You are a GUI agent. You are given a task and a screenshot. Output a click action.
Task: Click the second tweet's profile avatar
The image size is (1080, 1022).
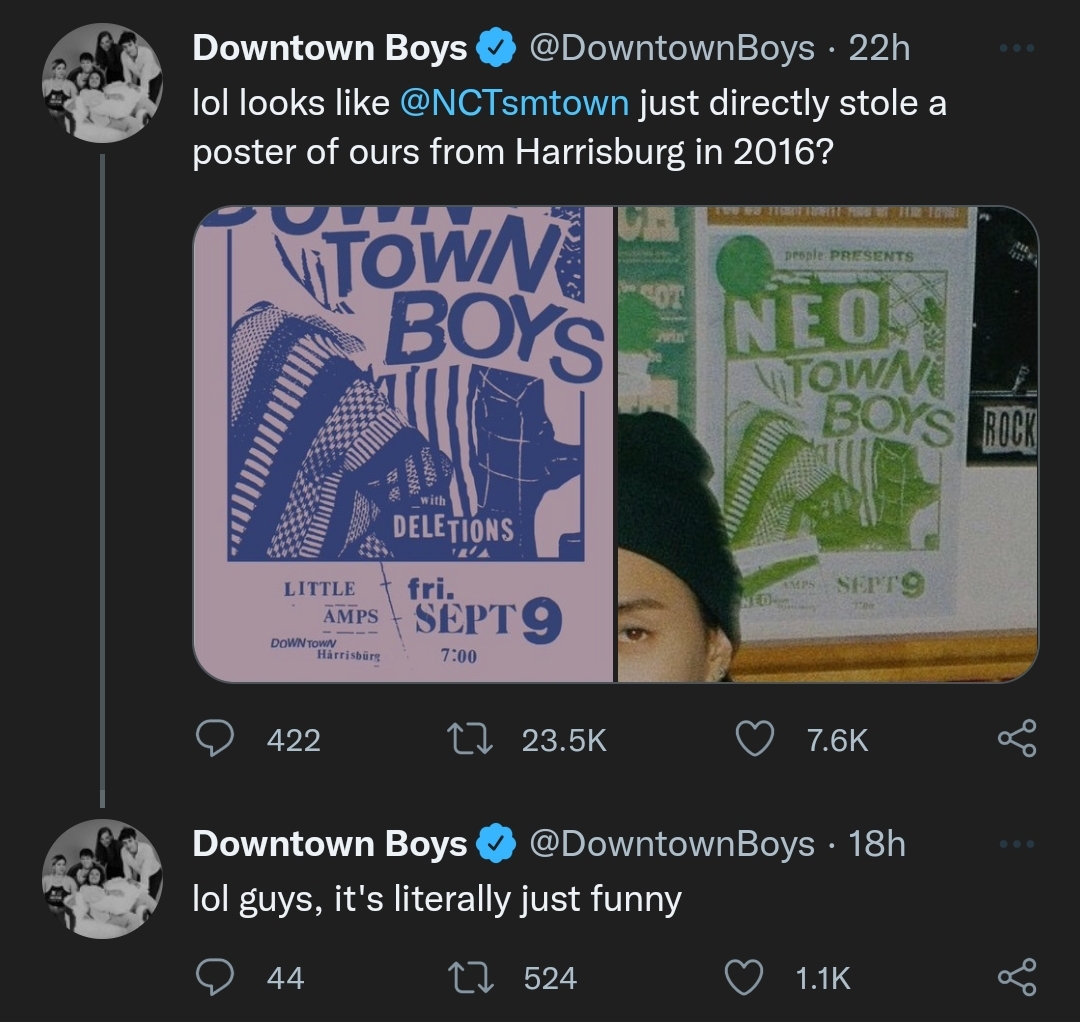click(102, 878)
